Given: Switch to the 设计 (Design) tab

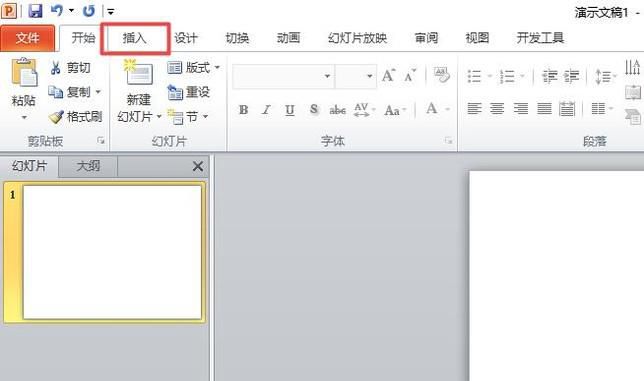Looking at the screenshot, I should 186,38.
